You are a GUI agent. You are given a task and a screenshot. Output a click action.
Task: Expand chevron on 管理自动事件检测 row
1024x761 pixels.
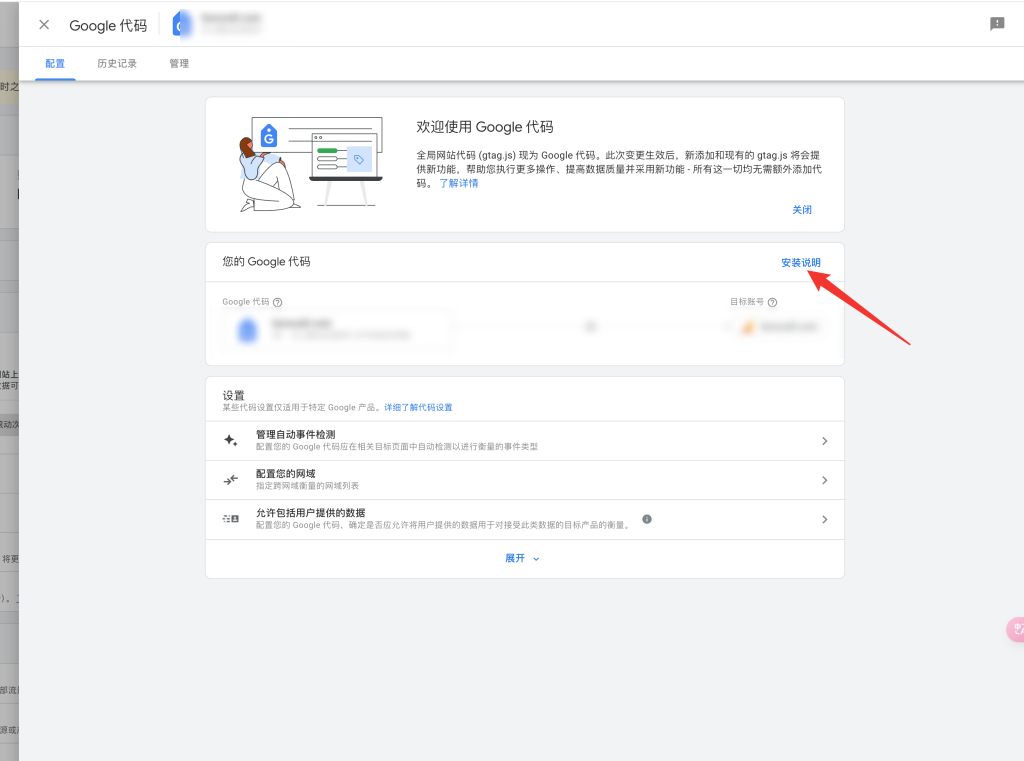tap(824, 441)
